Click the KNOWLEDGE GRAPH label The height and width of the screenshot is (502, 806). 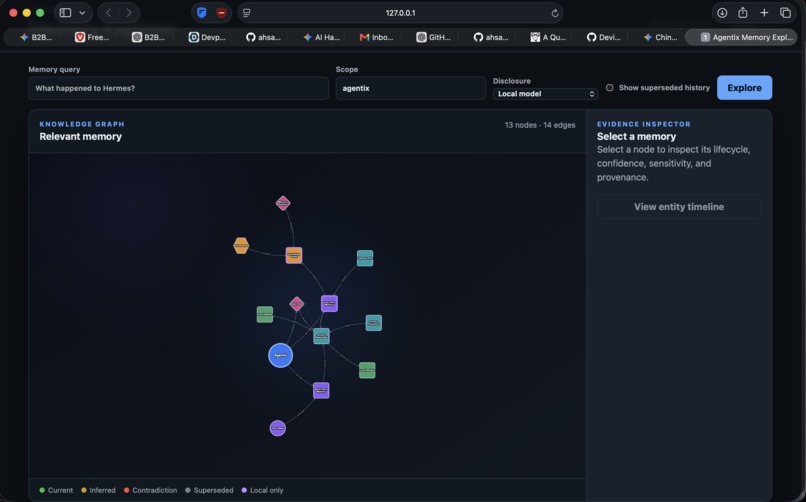(82, 124)
